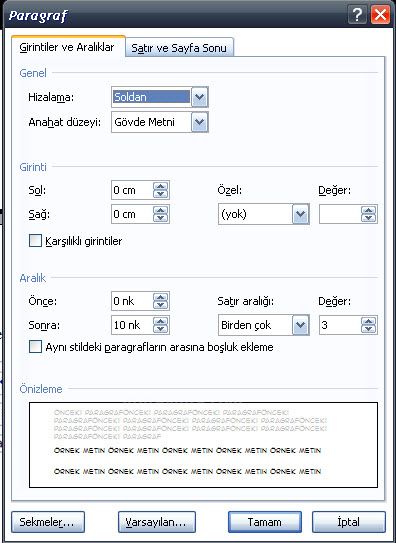This screenshot has width=396, height=543.
Task: Click the Sol indent value field
Action: click(132, 190)
